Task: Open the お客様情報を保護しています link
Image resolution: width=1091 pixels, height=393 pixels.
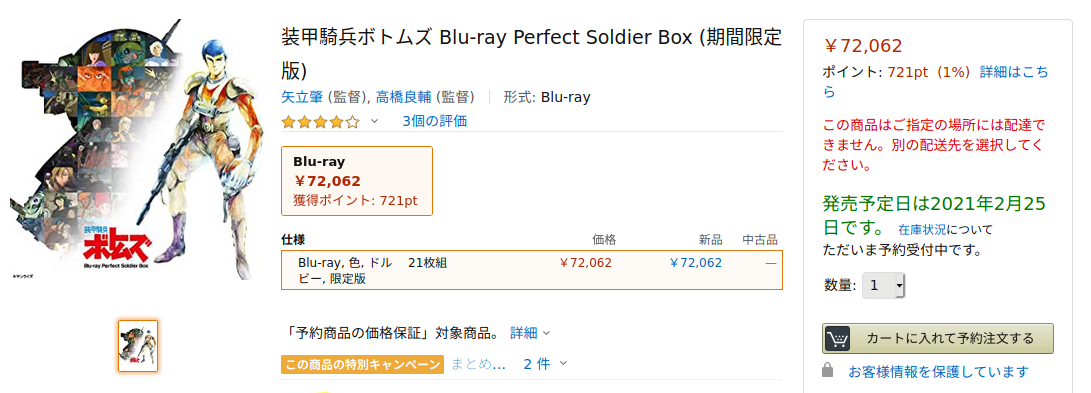Action: pos(938,371)
